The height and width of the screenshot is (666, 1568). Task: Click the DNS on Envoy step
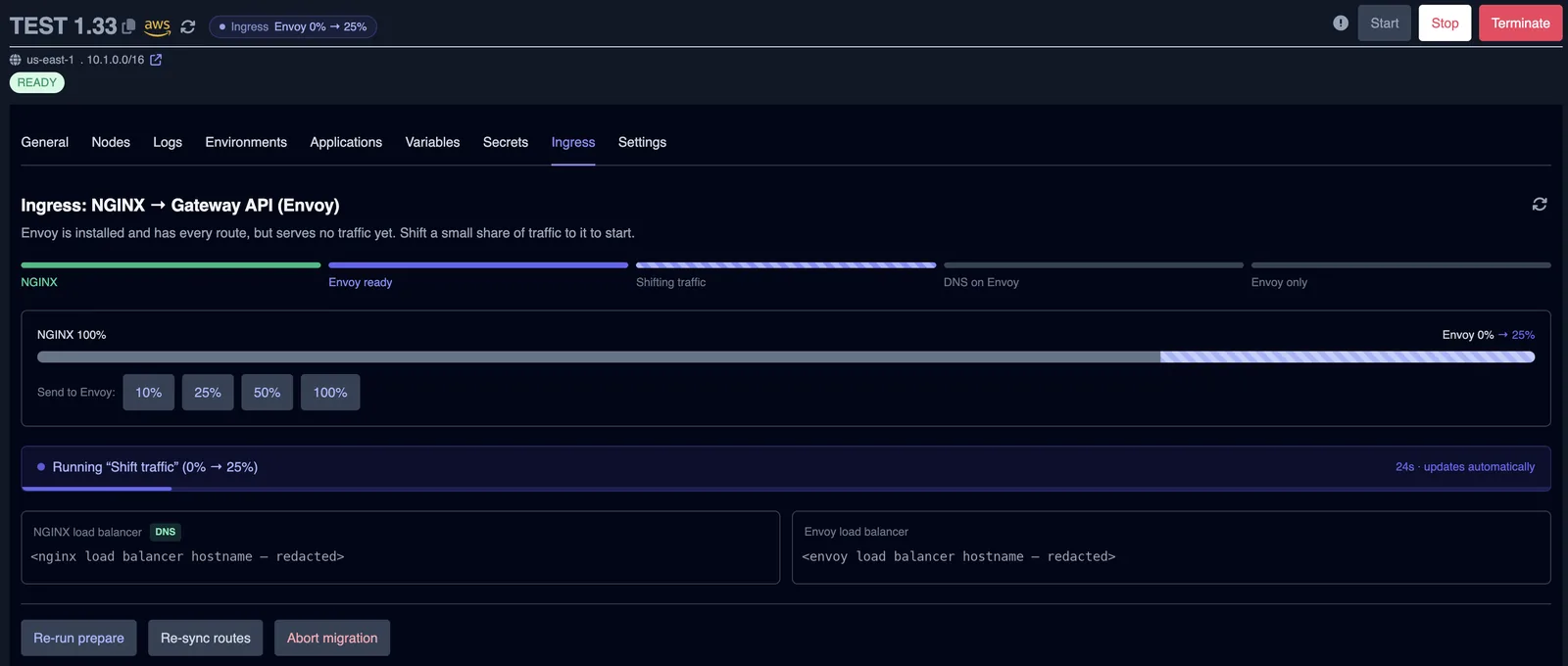point(1094,275)
